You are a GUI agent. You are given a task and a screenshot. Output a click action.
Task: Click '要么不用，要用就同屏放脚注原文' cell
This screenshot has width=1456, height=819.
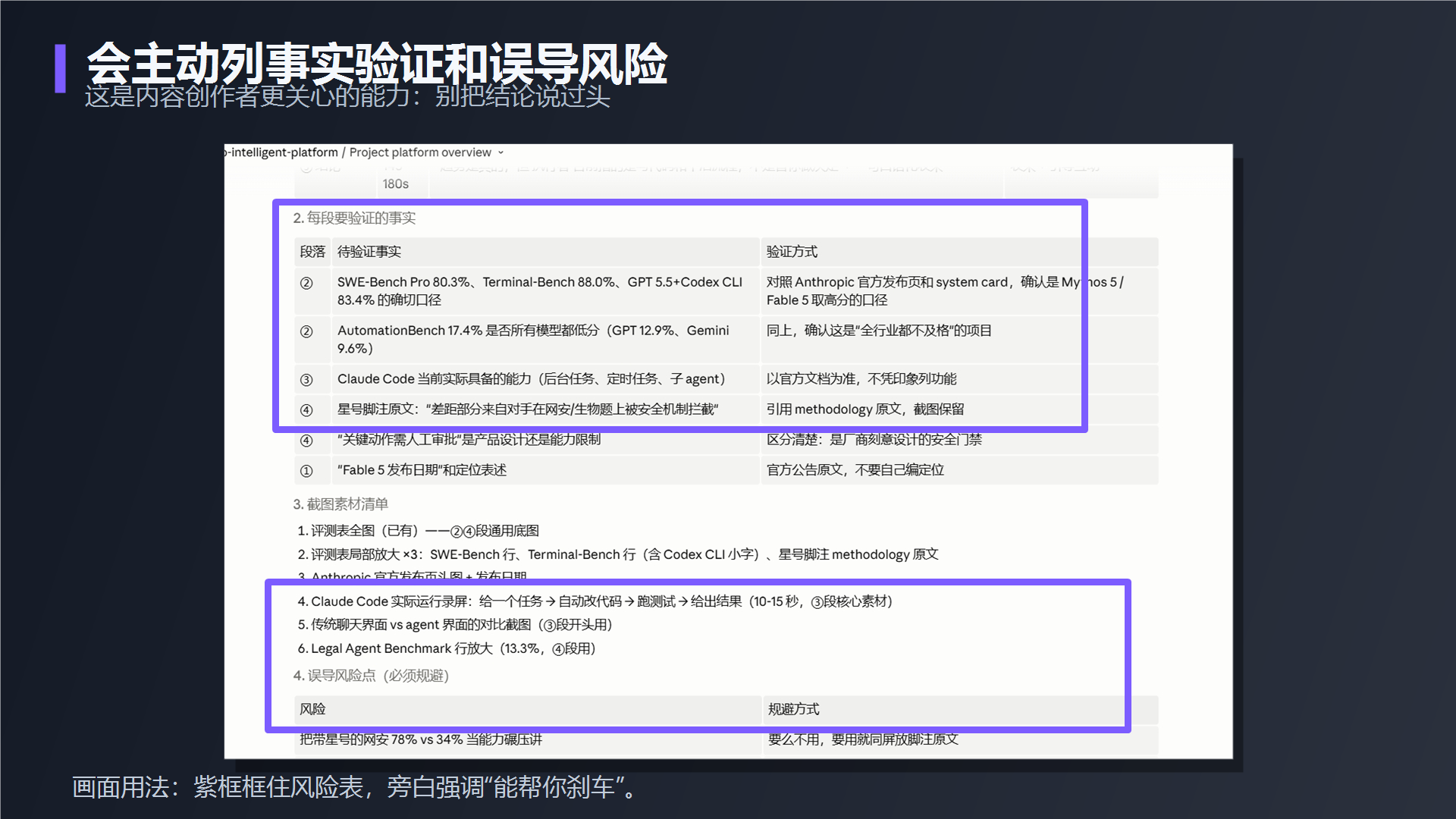click(961, 739)
